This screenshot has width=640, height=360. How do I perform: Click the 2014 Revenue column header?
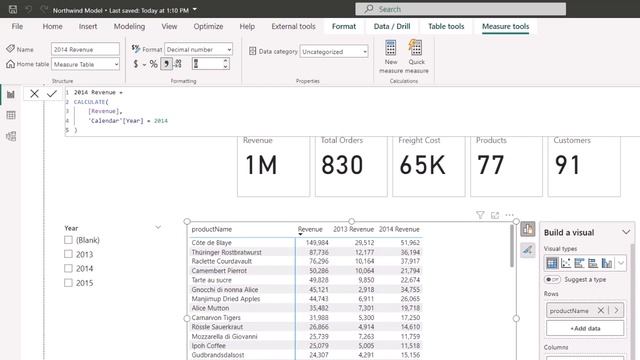point(399,229)
